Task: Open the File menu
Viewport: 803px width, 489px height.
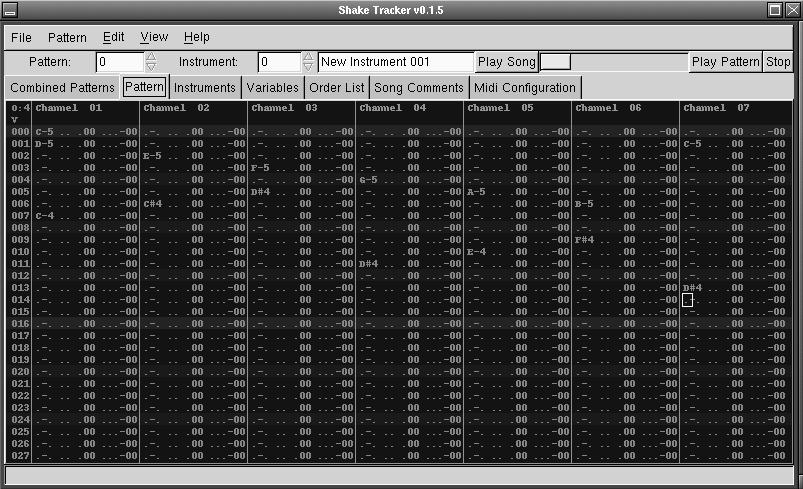Action: point(21,37)
